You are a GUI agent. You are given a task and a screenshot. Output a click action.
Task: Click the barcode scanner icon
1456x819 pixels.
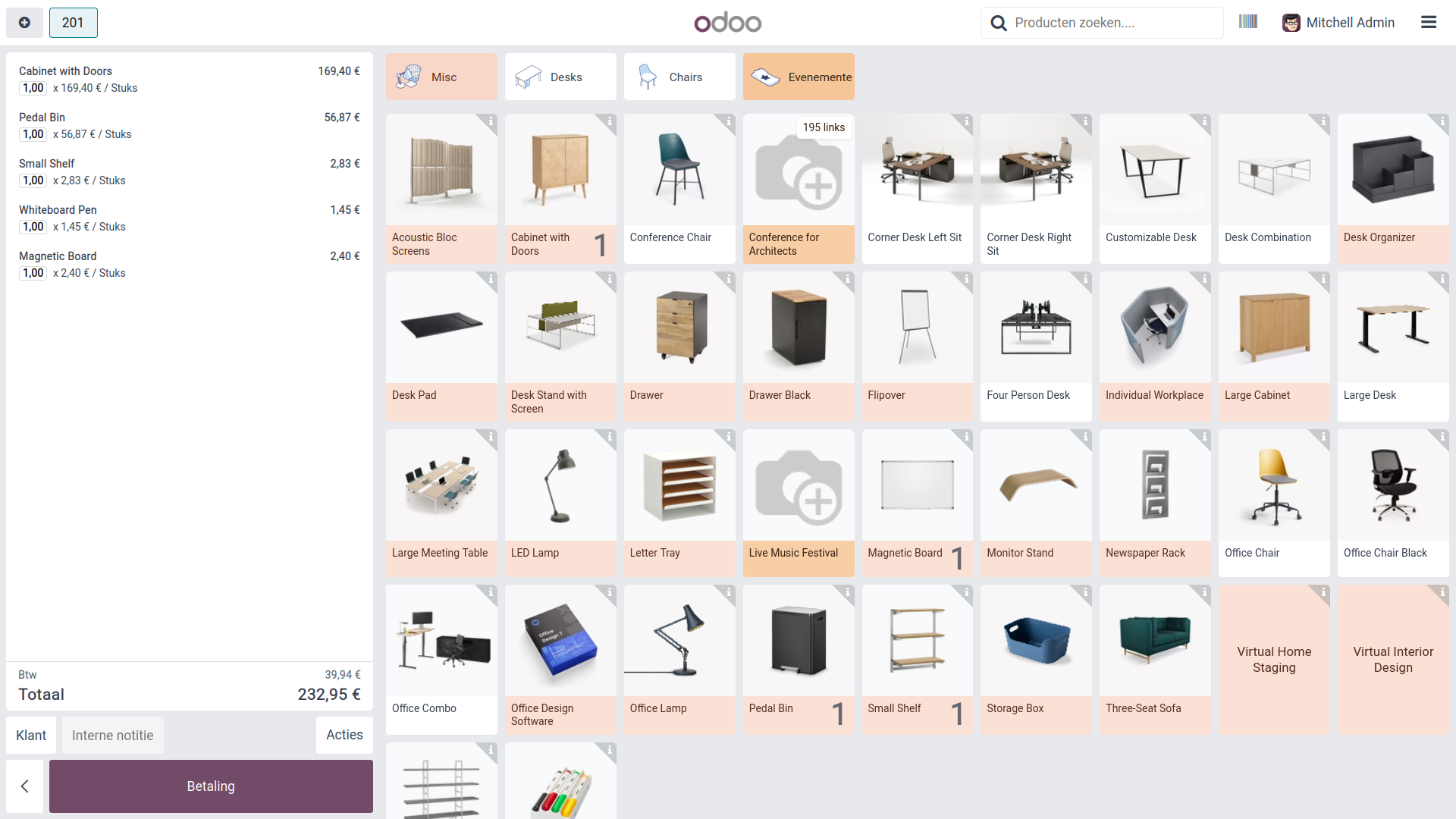pos(1247,22)
